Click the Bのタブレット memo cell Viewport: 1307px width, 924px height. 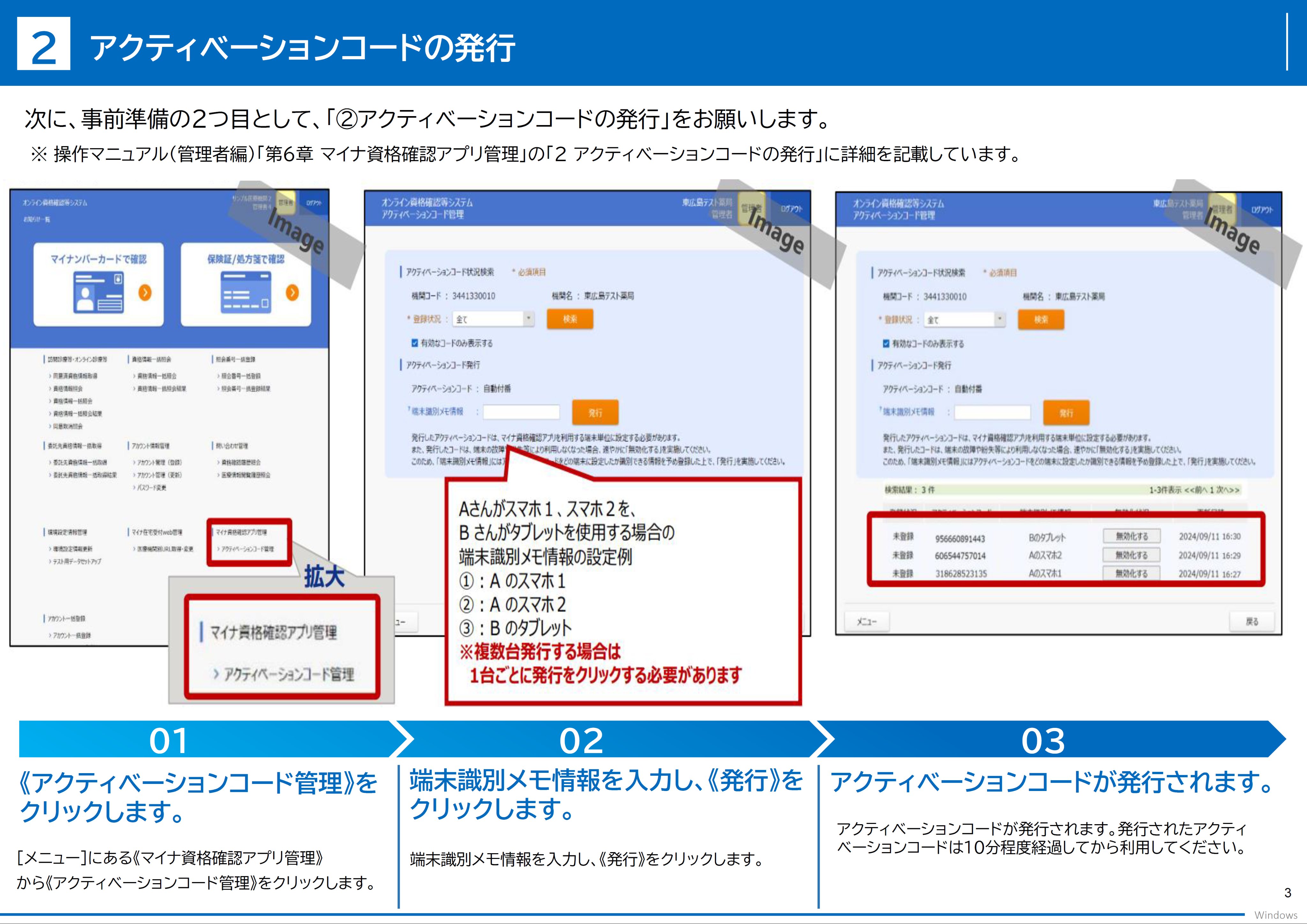pyautogui.click(x=1047, y=538)
